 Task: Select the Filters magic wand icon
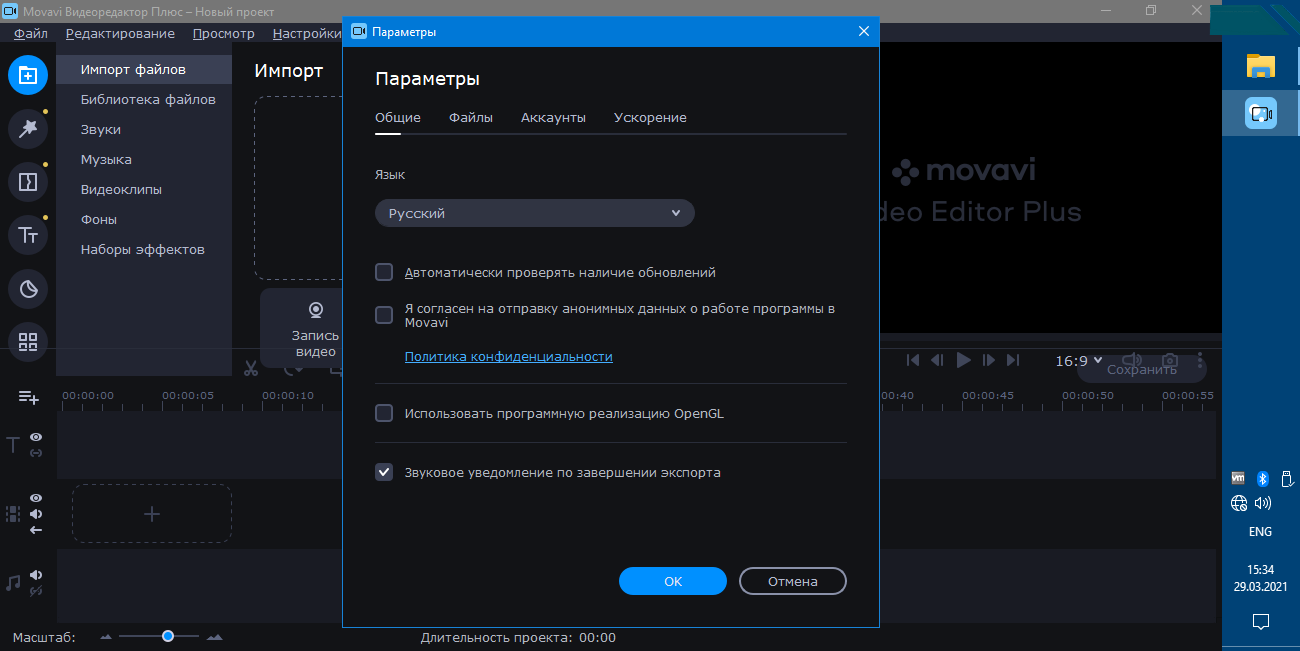(28, 128)
